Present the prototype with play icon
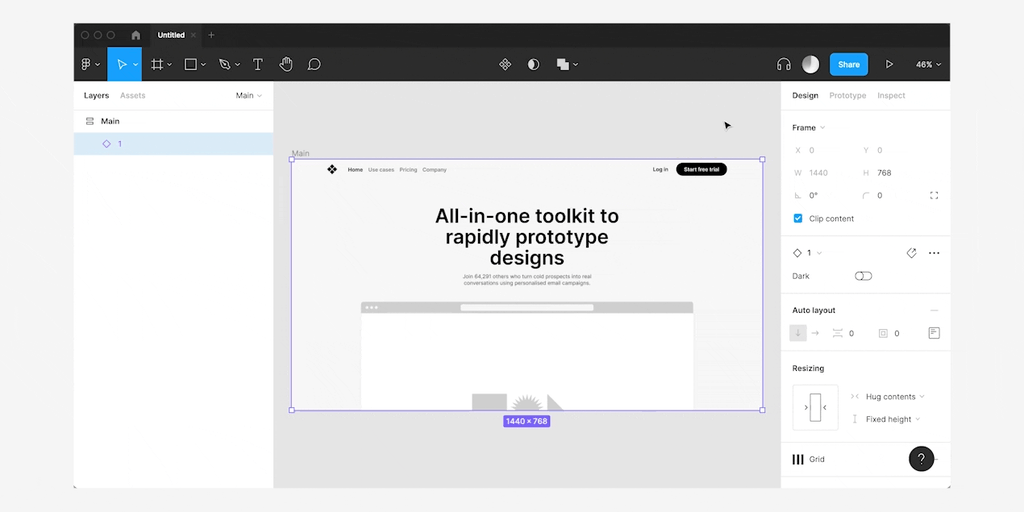 (889, 64)
